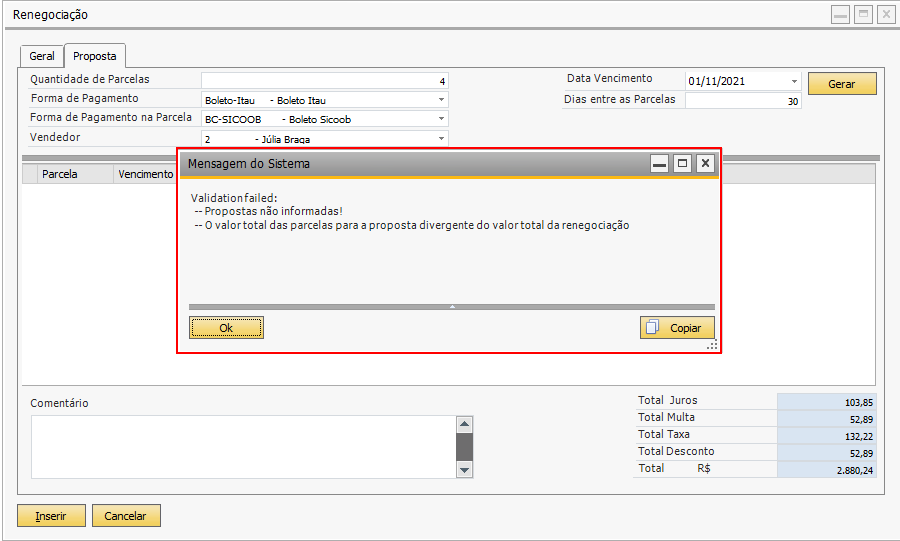
Task: Click the message dialog splitter handle arrow
Action: (452, 307)
